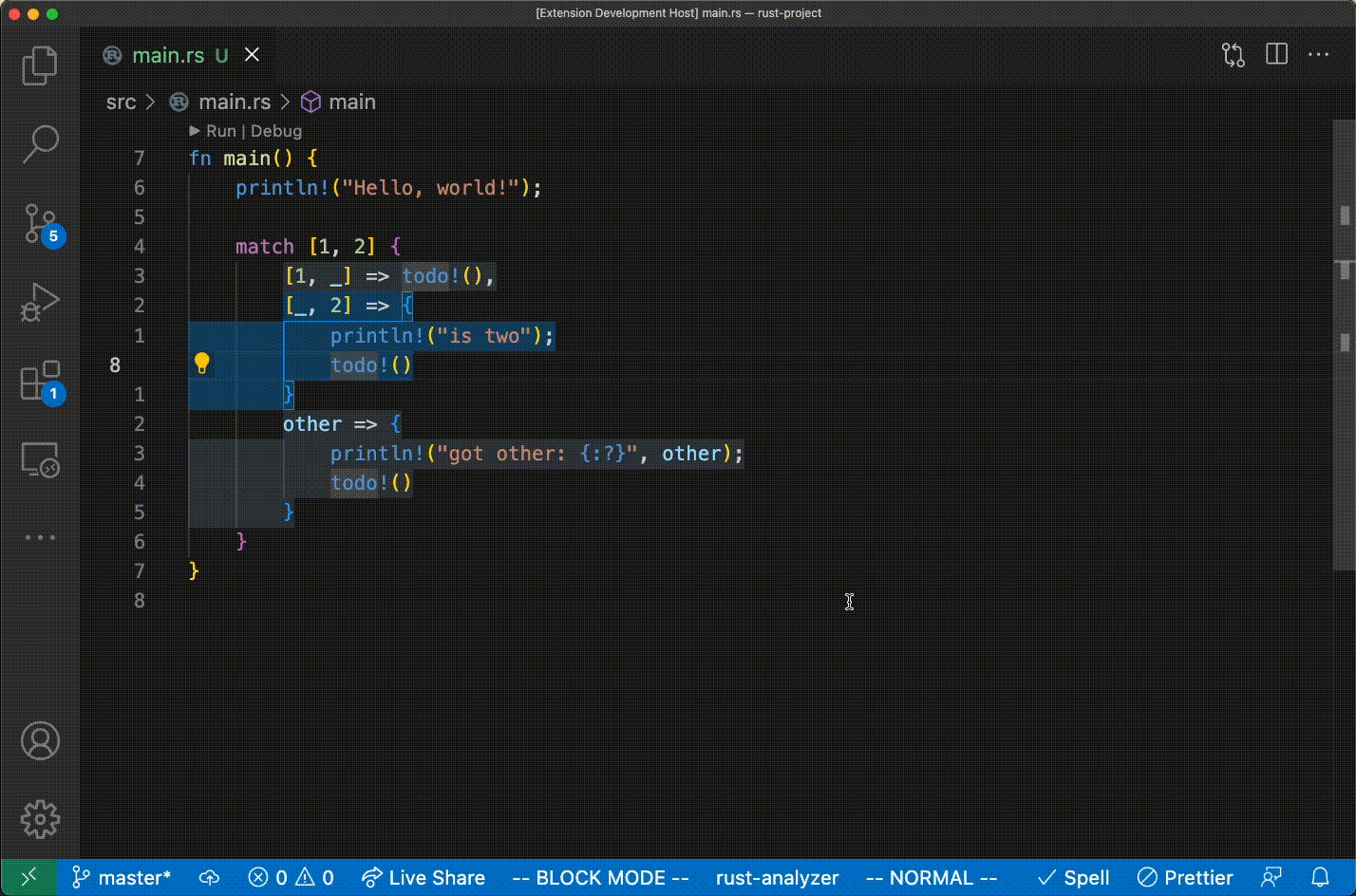Open the Explorer view
The height and width of the screenshot is (896, 1356).
click(40, 65)
